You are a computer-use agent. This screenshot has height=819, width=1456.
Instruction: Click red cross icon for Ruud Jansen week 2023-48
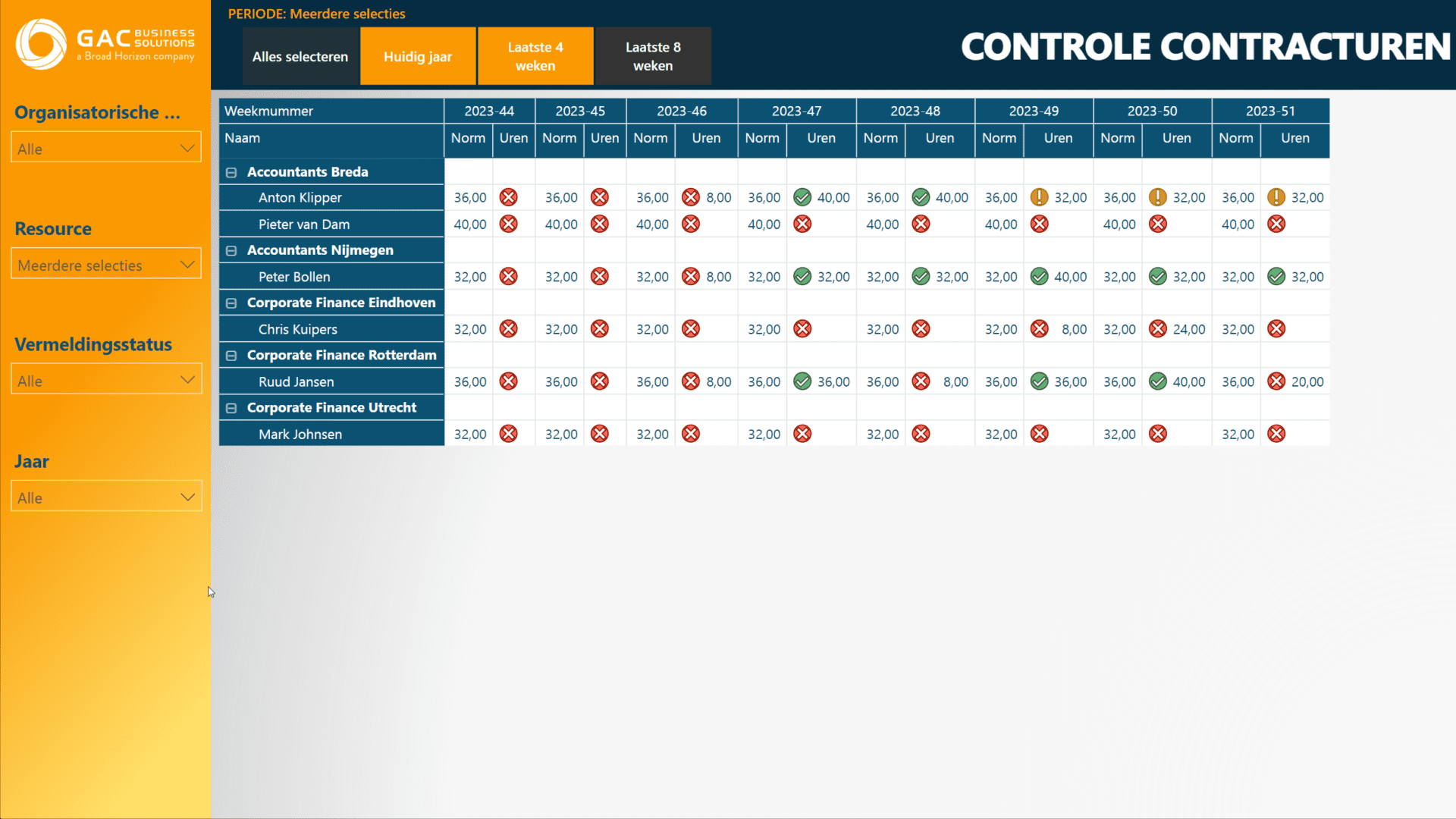coord(921,381)
